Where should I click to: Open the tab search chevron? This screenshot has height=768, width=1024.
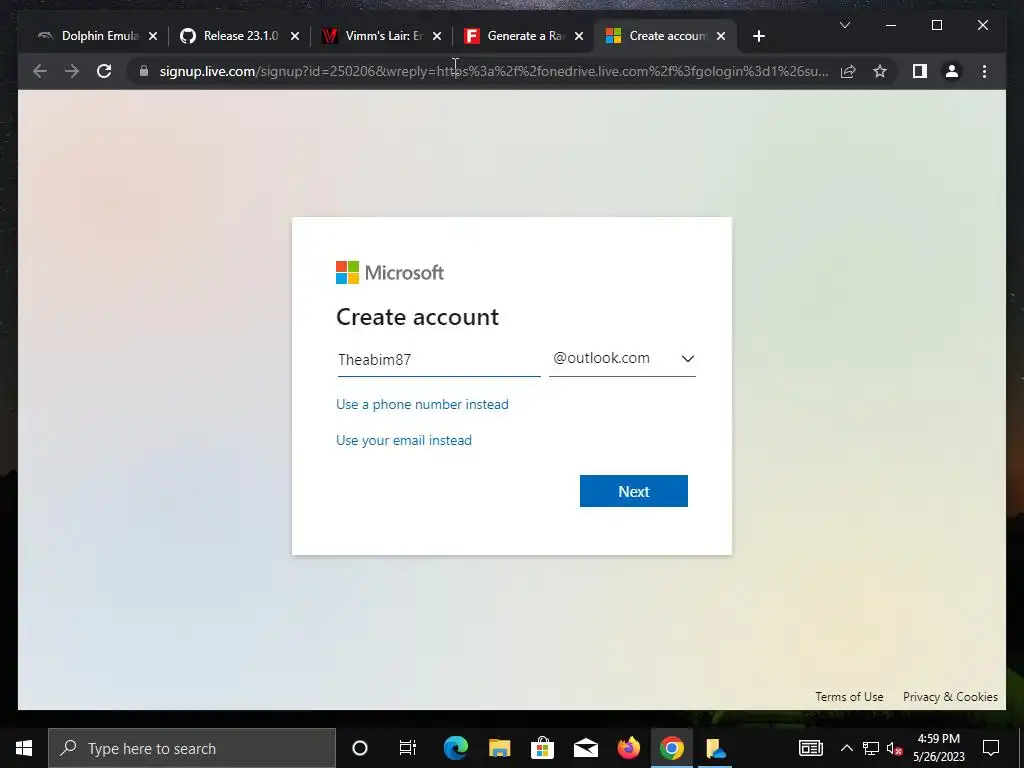click(844, 25)
